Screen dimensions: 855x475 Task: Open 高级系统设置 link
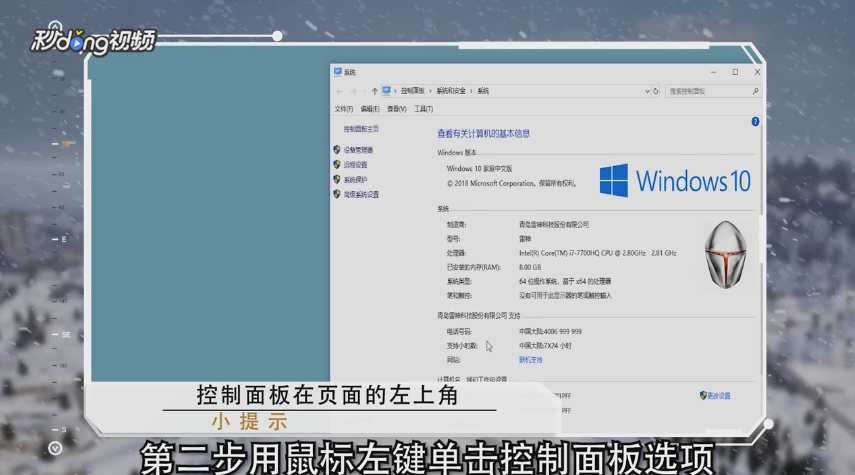361,195
